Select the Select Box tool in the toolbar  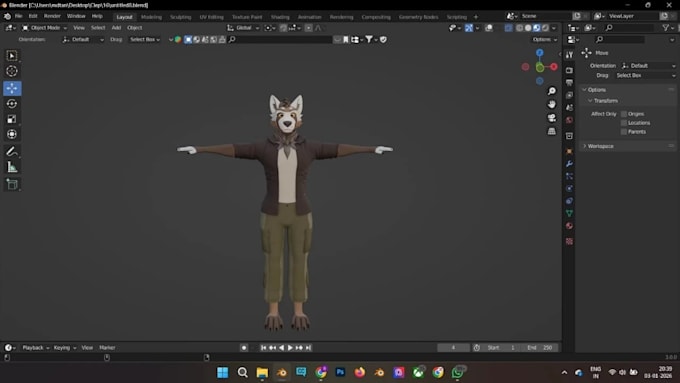[x=12, y=56]
